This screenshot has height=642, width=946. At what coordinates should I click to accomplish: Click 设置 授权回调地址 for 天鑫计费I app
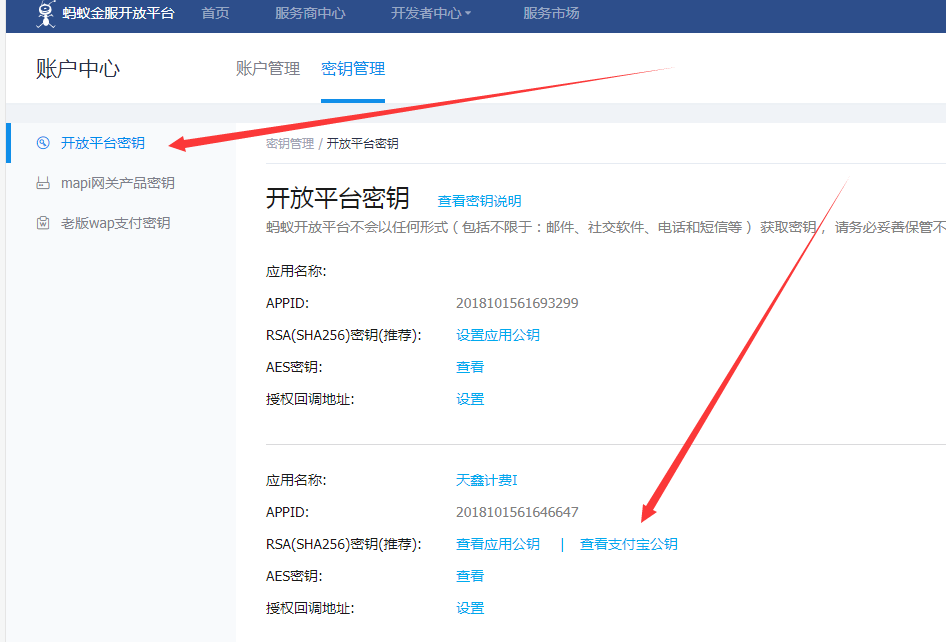(x=470, y=608)
